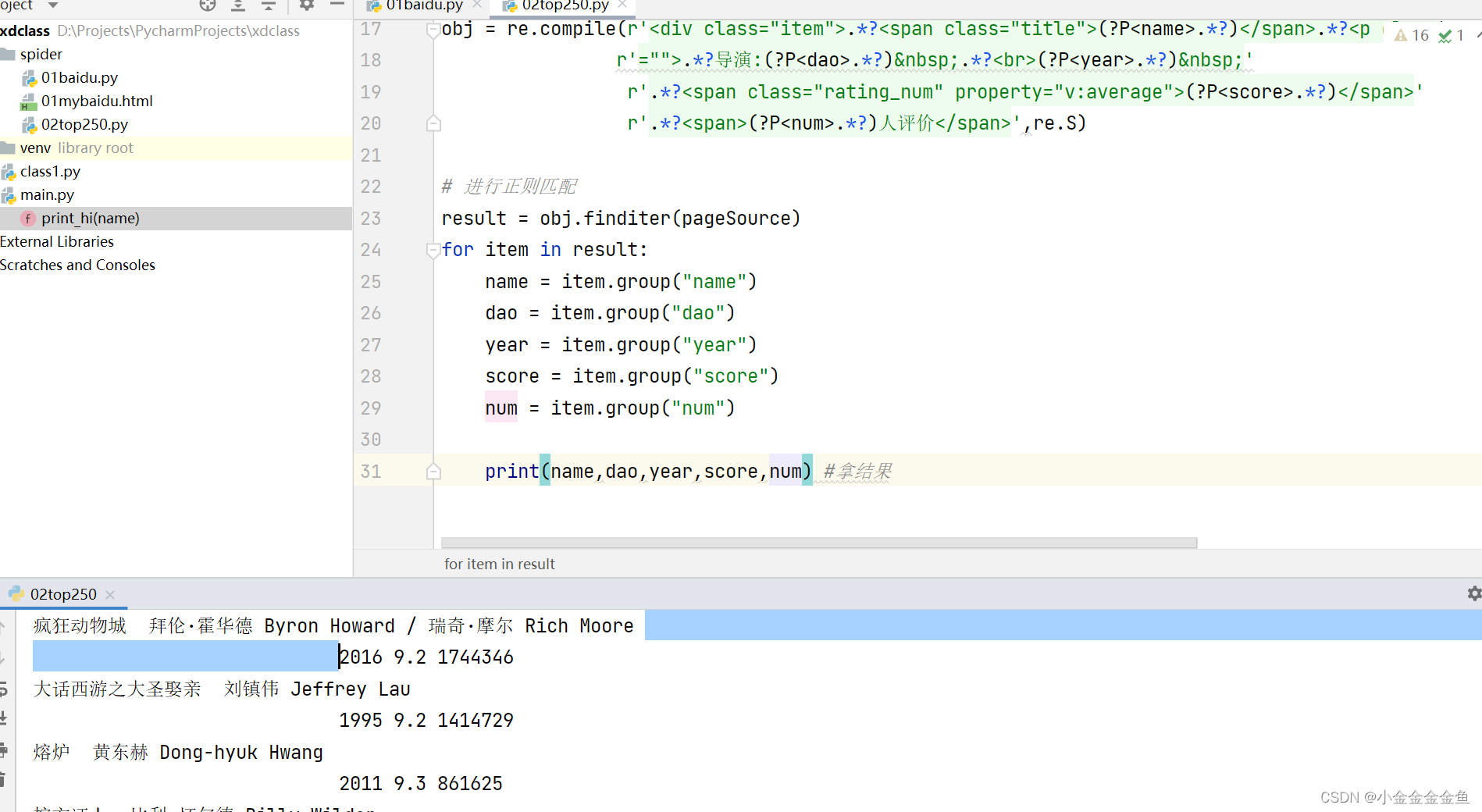Close the 02top250 run tab
This screenshot has width=1482, height=812.
click(x=110, y=595)
